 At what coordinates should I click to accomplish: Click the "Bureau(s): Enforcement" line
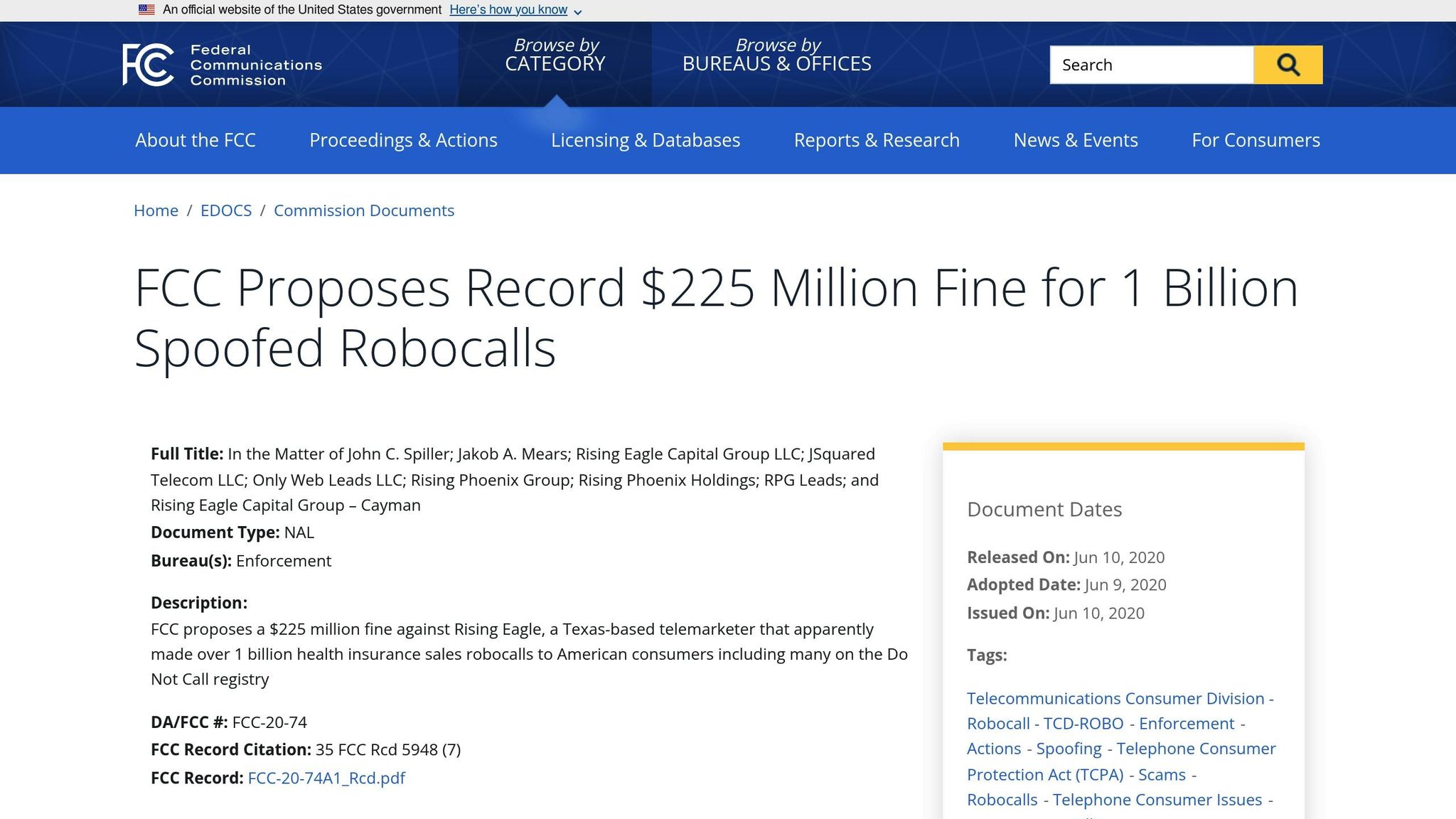(241, 561)
